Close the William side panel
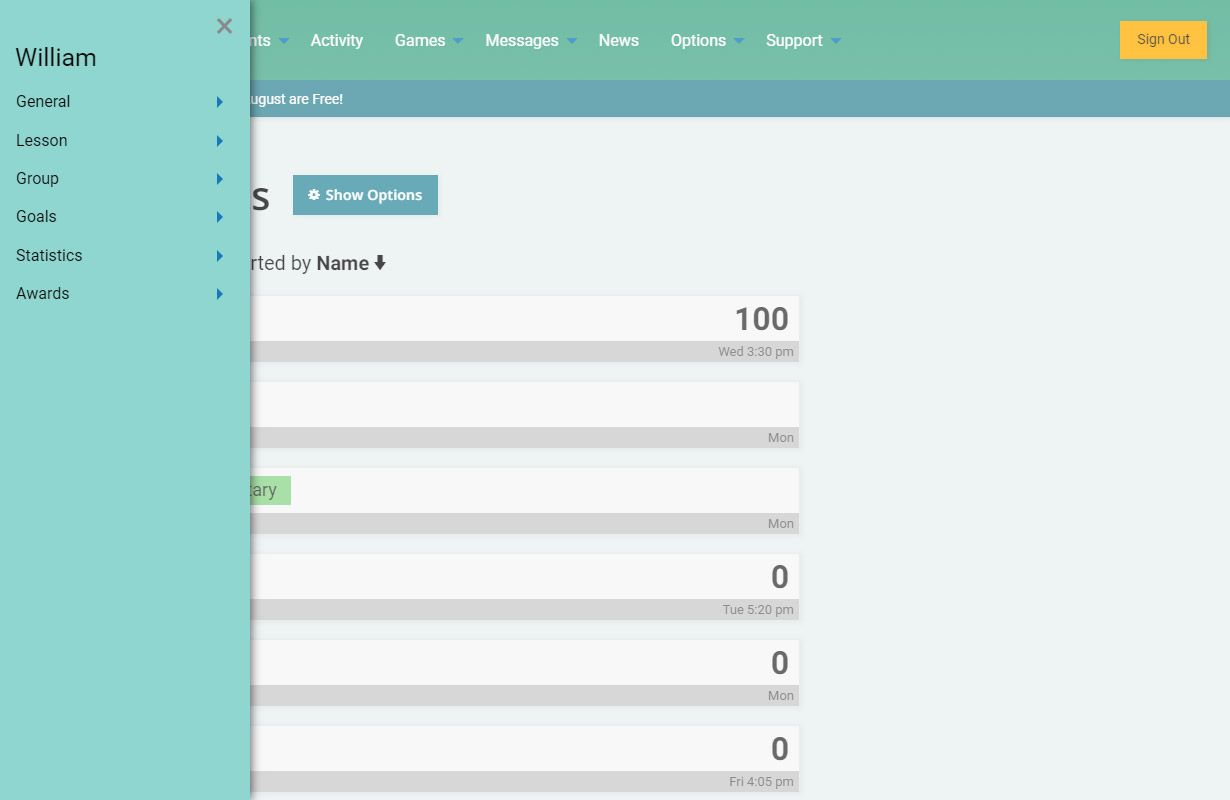Image resolution: width=1230 pixels, height=800 pixels. tap(224, 27)
